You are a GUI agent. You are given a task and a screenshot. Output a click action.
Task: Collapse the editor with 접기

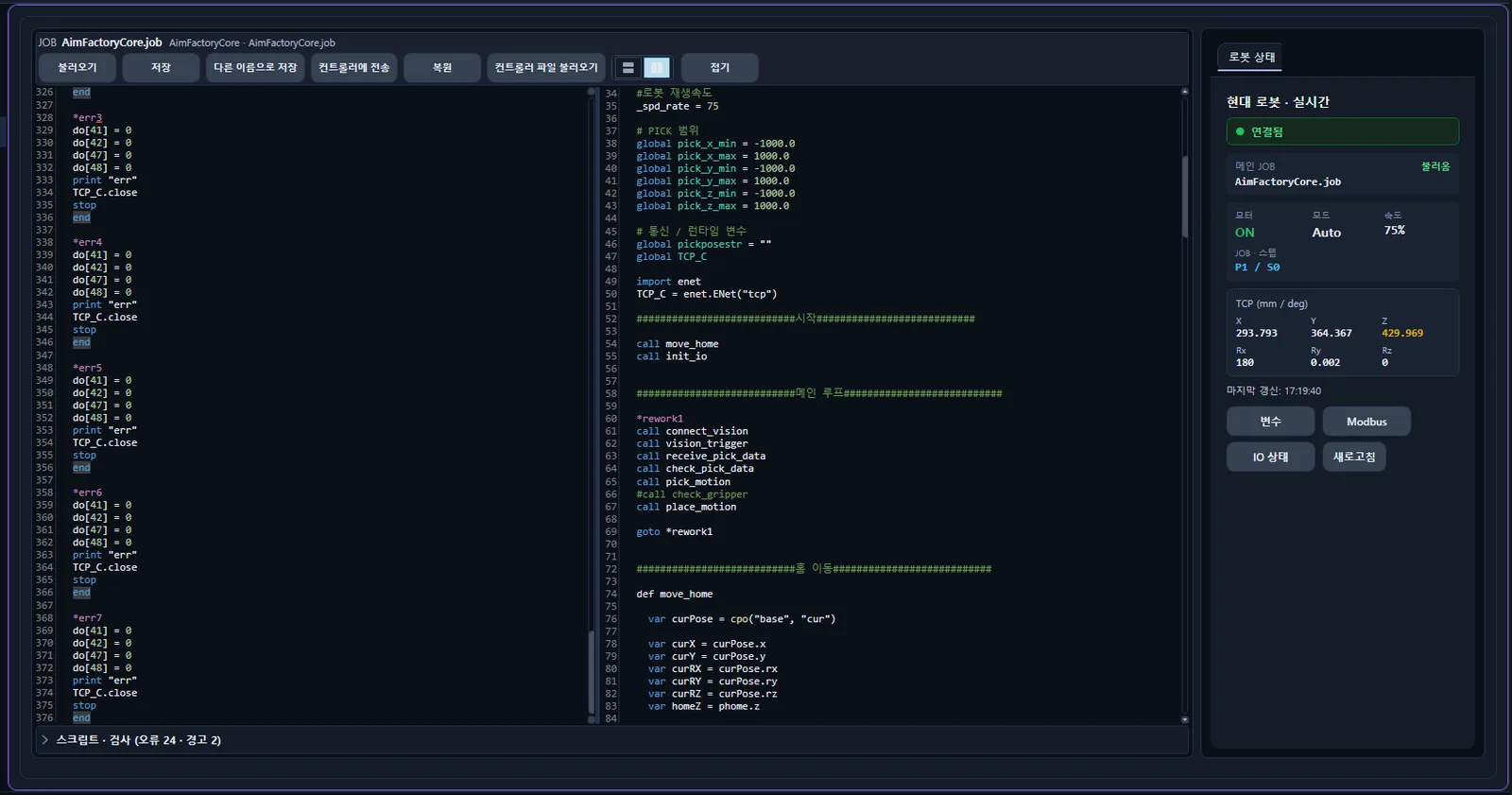click(720, 68)
